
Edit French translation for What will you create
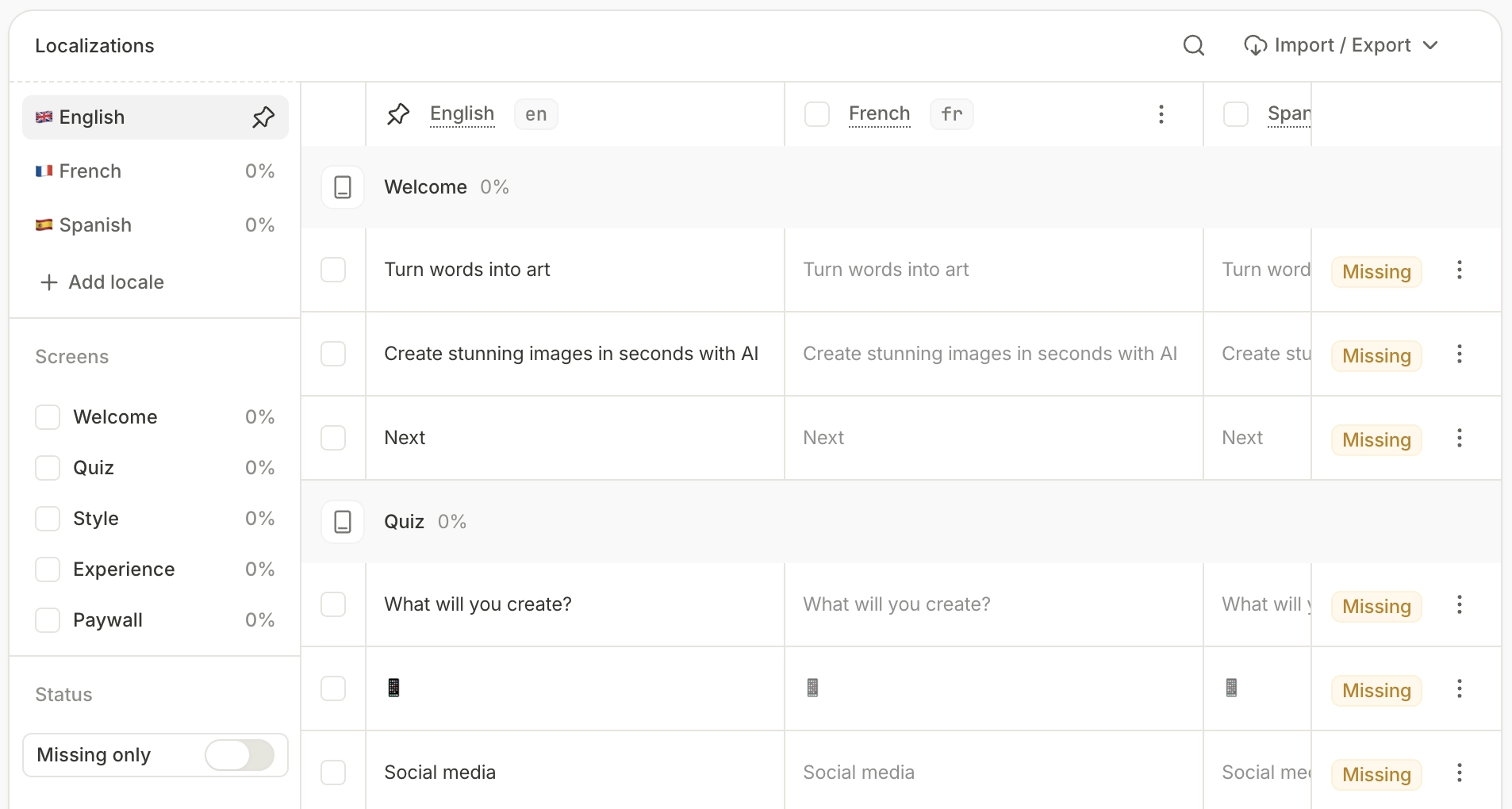coord(994,604)
